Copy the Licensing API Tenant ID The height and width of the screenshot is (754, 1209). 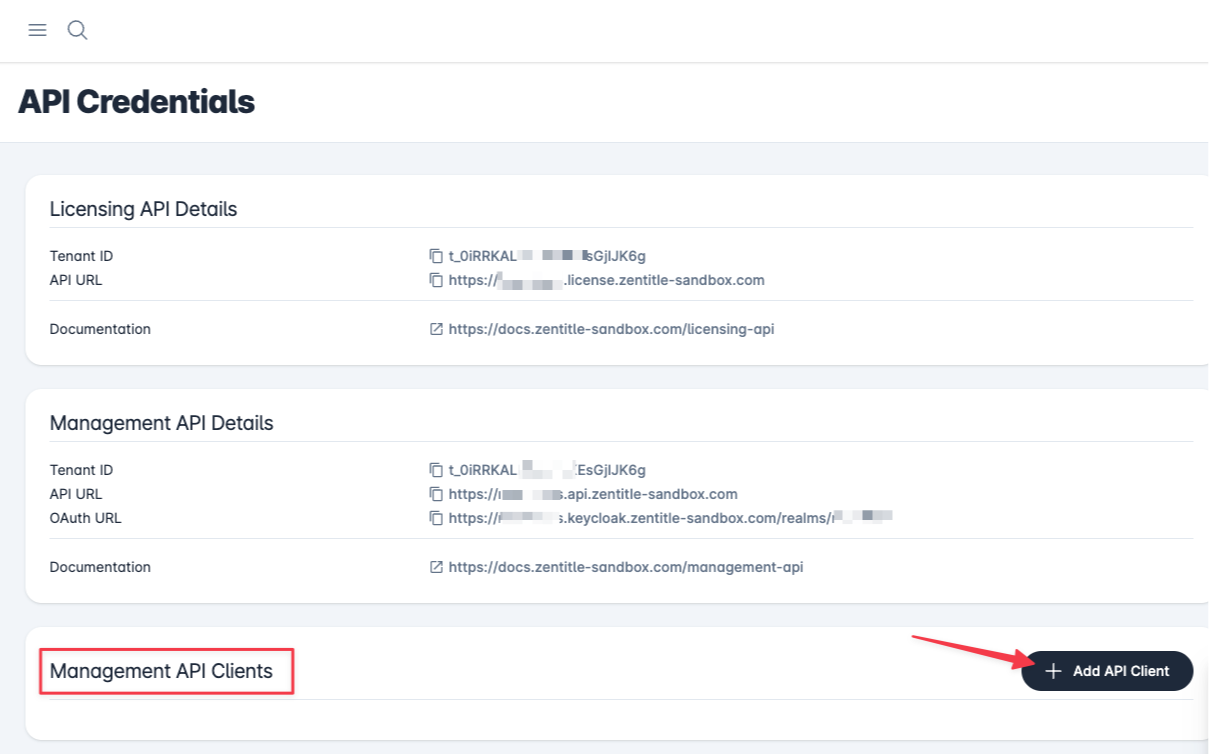click(436, 256)
